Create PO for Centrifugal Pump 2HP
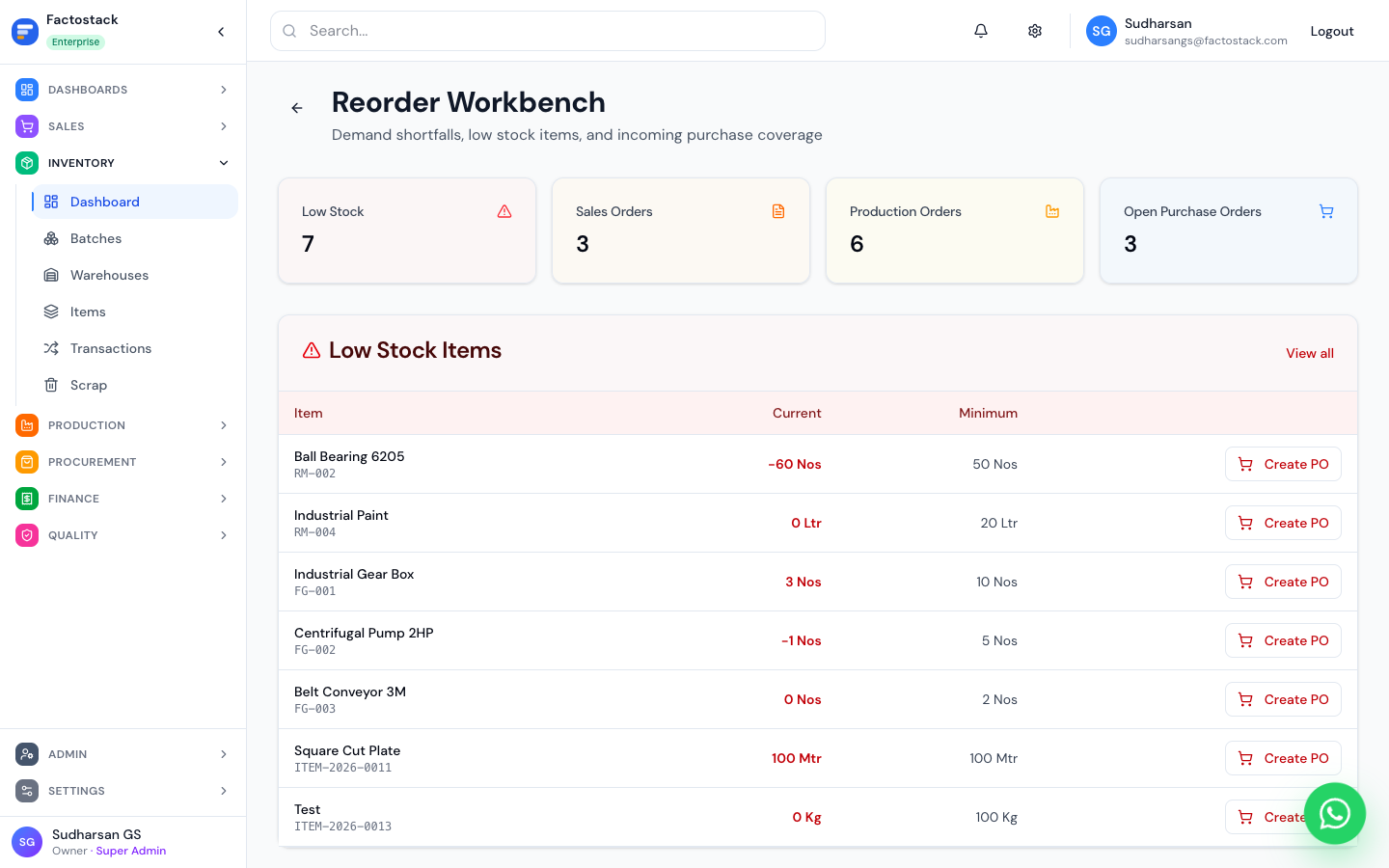1389x868 pixels. 1283,640
